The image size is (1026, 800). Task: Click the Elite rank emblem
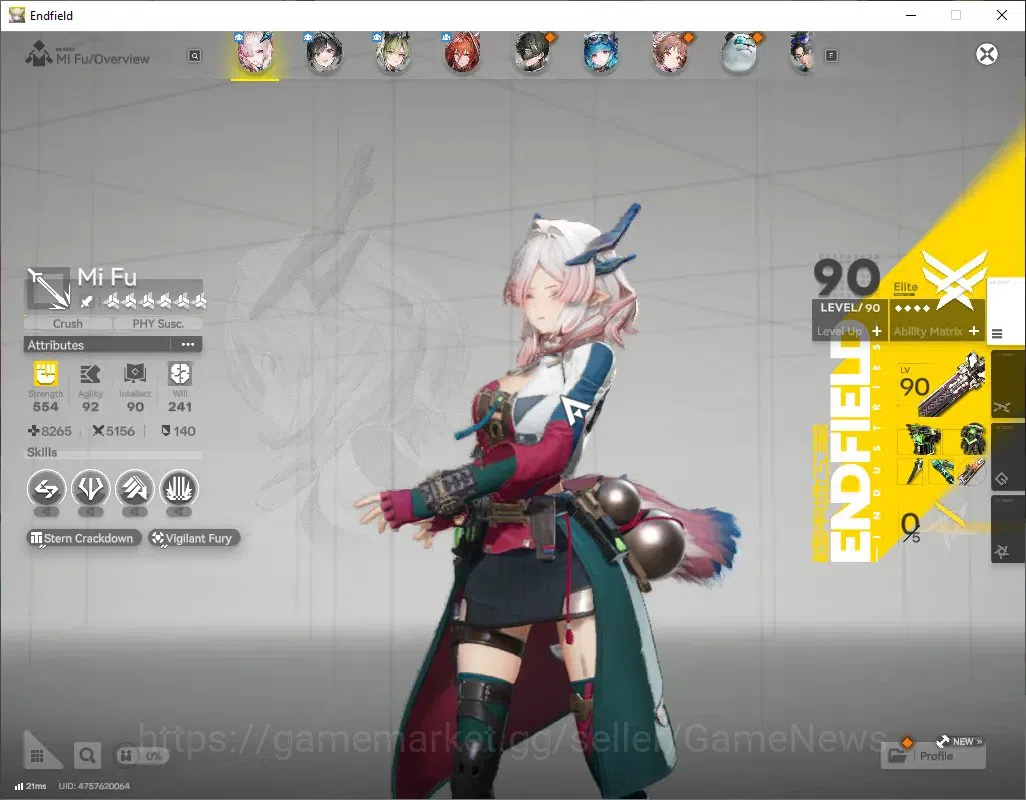[954, 280]
